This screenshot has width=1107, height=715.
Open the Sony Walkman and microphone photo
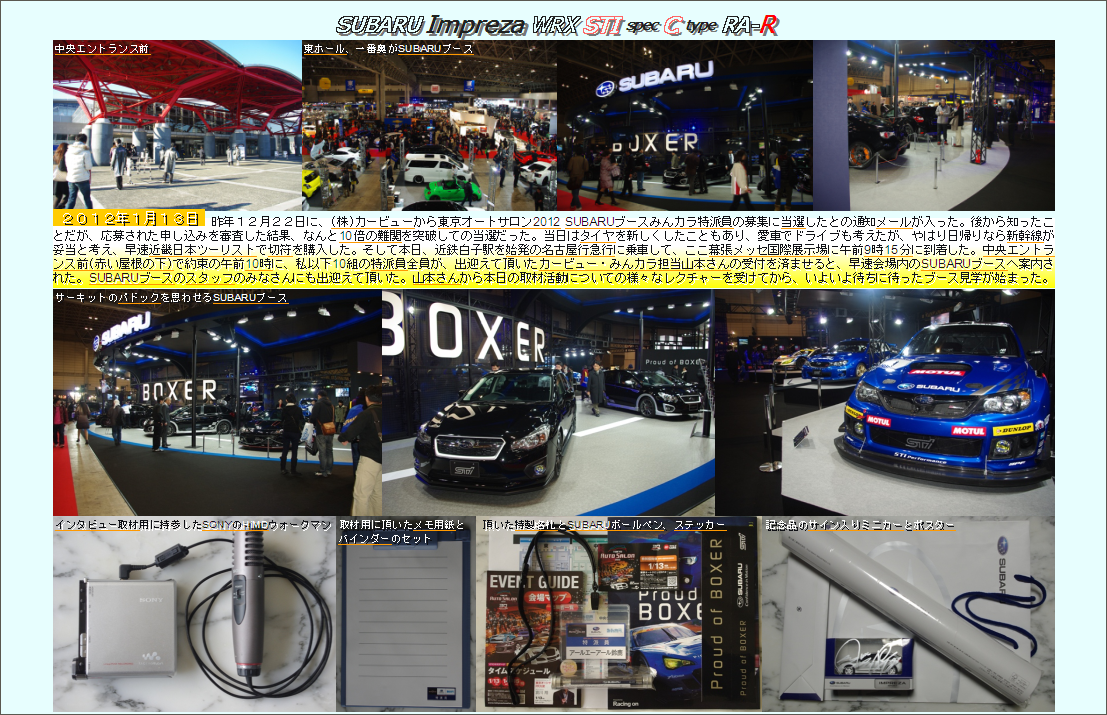(194, 620)
